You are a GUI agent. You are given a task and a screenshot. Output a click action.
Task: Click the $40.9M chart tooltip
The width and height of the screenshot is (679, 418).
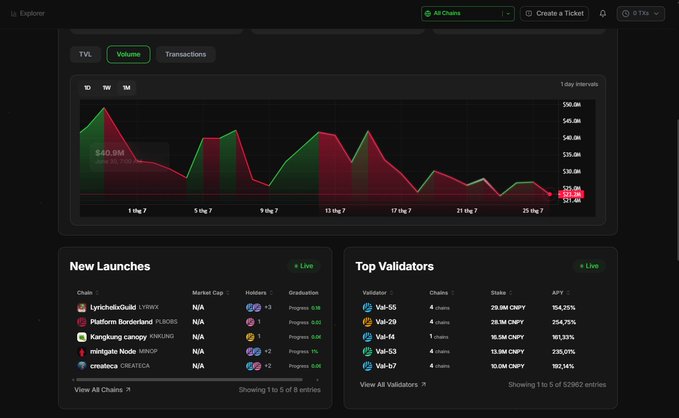129,156
